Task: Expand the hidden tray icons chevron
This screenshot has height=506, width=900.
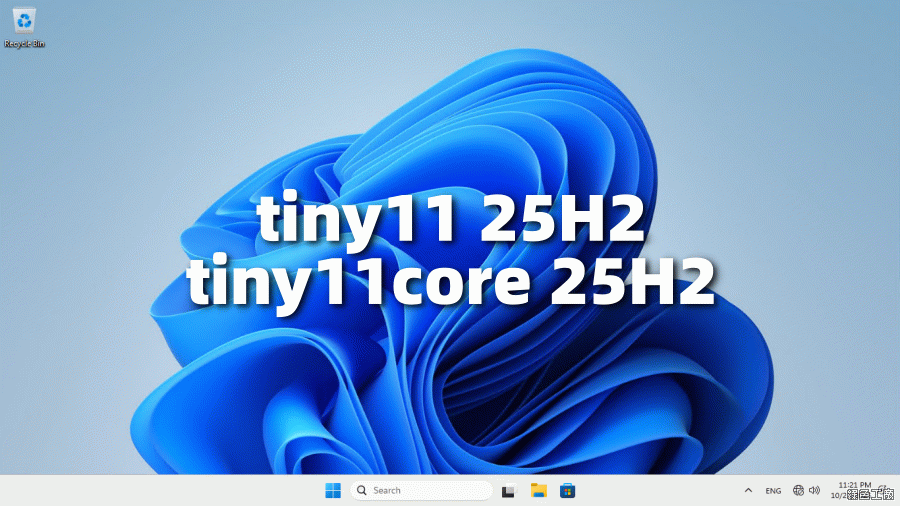Action: point(748,490)
